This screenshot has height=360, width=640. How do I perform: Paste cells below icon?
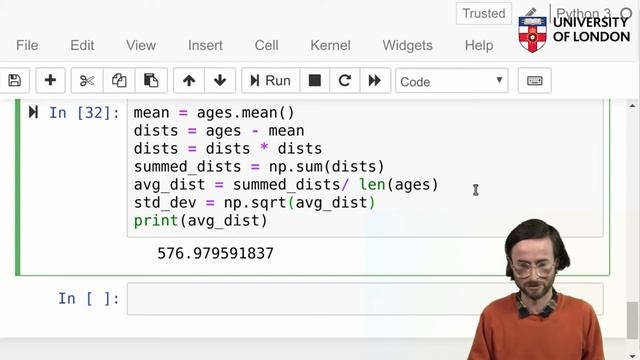pyautogui.click(x=151, y=80)
